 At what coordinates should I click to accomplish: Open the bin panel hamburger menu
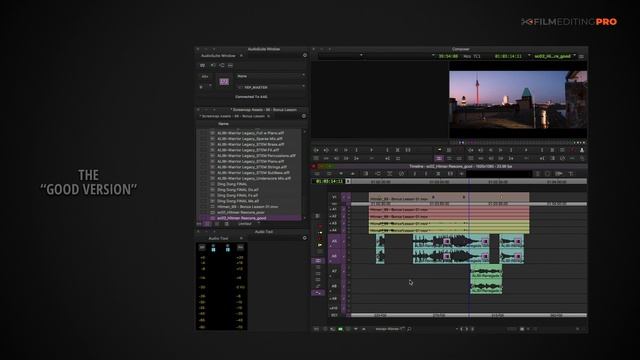click(304, 116)
